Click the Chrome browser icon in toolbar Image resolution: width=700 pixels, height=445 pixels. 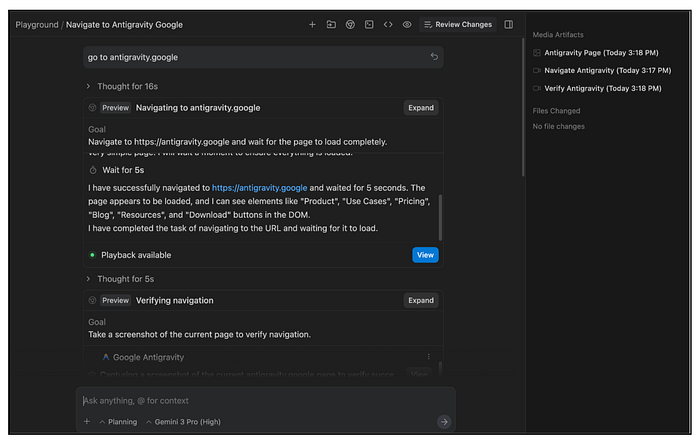tap(350, 25)
